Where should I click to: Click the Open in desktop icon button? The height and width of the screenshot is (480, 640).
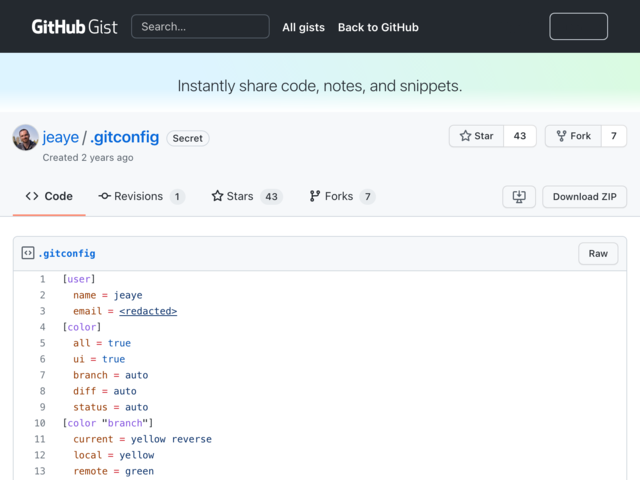coord(519,197)
